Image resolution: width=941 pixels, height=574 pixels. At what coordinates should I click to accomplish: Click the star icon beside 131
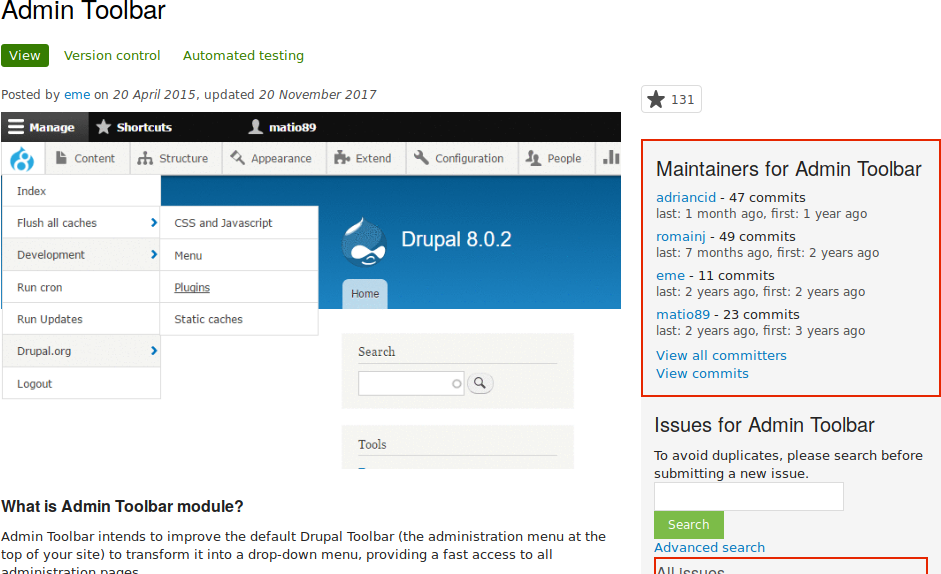coord(656,99)
